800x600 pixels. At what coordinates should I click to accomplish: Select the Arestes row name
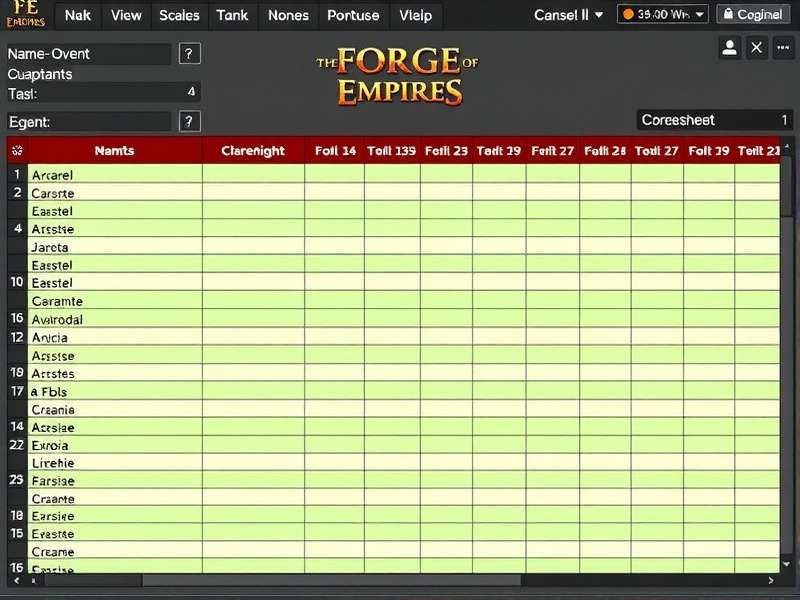click(53, 373)
